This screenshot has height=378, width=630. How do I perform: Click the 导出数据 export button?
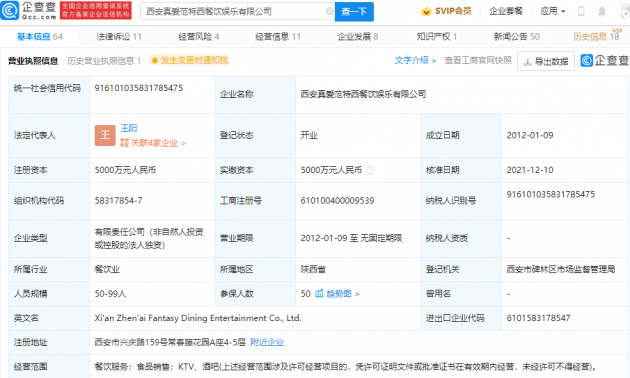coord(546,61)
